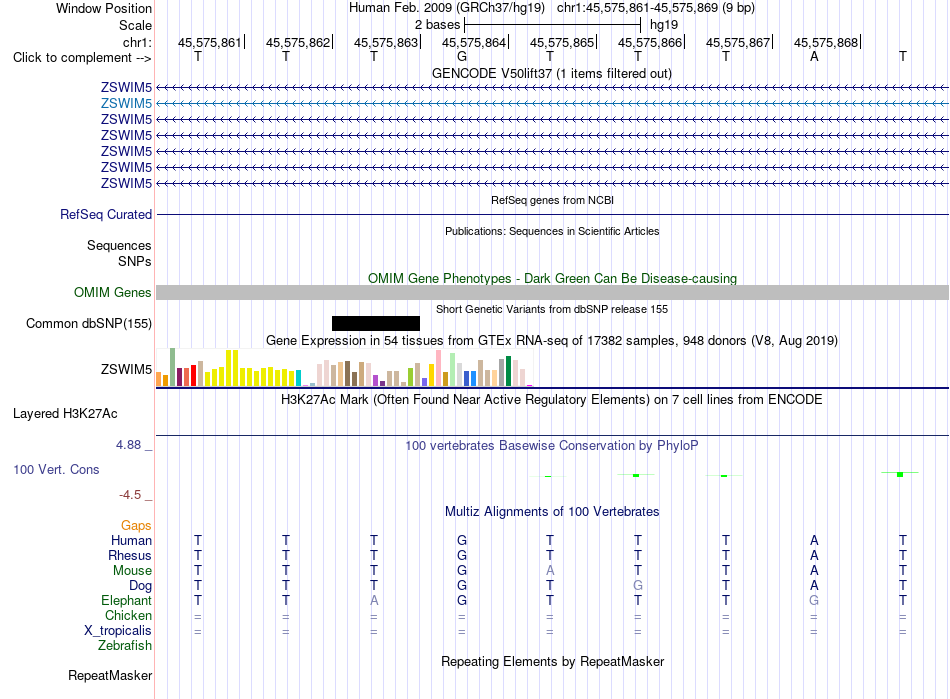This screenshot has height=699, width=950.
Task: Click the RepeatMasker track label
Action: tap(110, 675)
